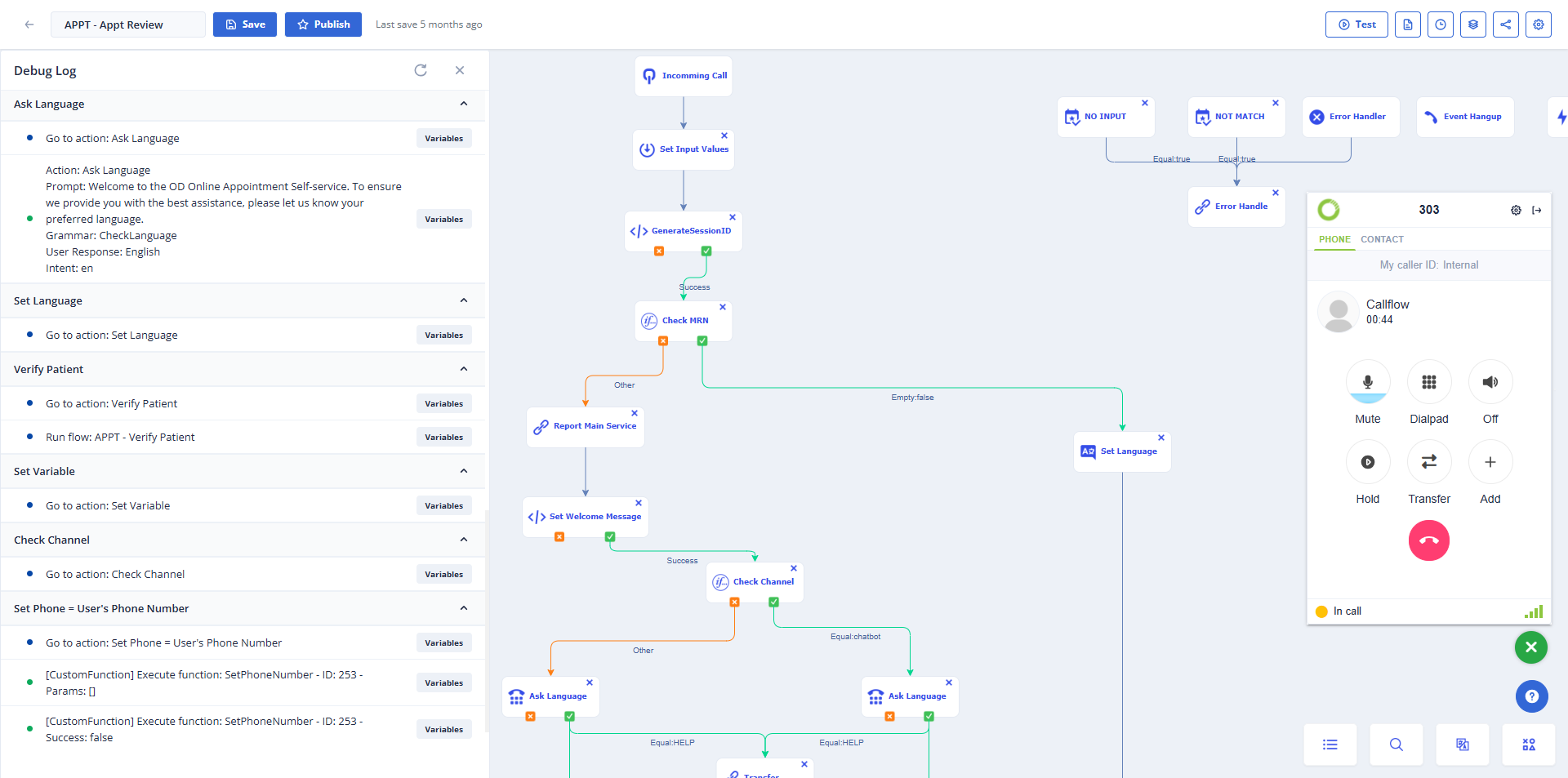Toggle the speaker Off button
The image size is (1568, 778).
1490,382
